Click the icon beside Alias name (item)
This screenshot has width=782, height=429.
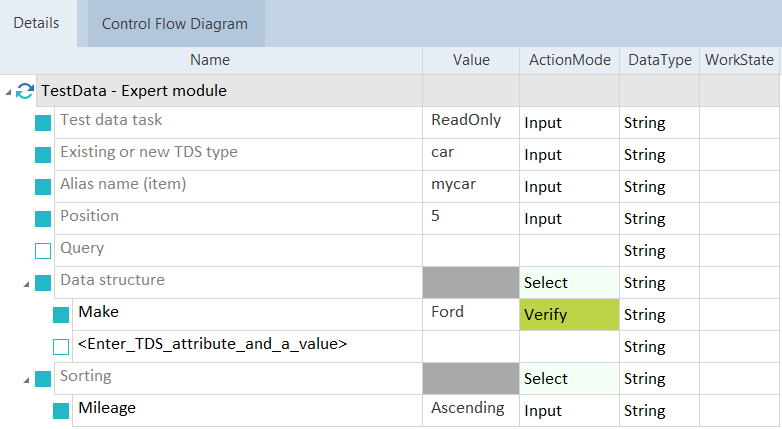pos(43,187)
